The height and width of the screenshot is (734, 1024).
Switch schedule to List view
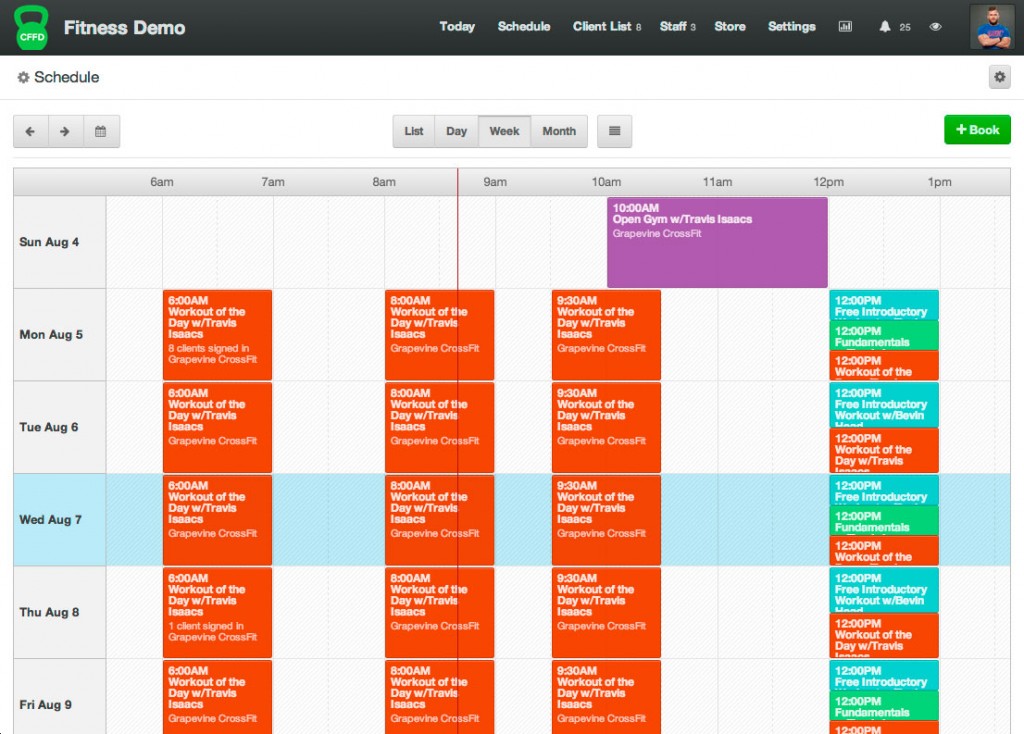(414, 131)
